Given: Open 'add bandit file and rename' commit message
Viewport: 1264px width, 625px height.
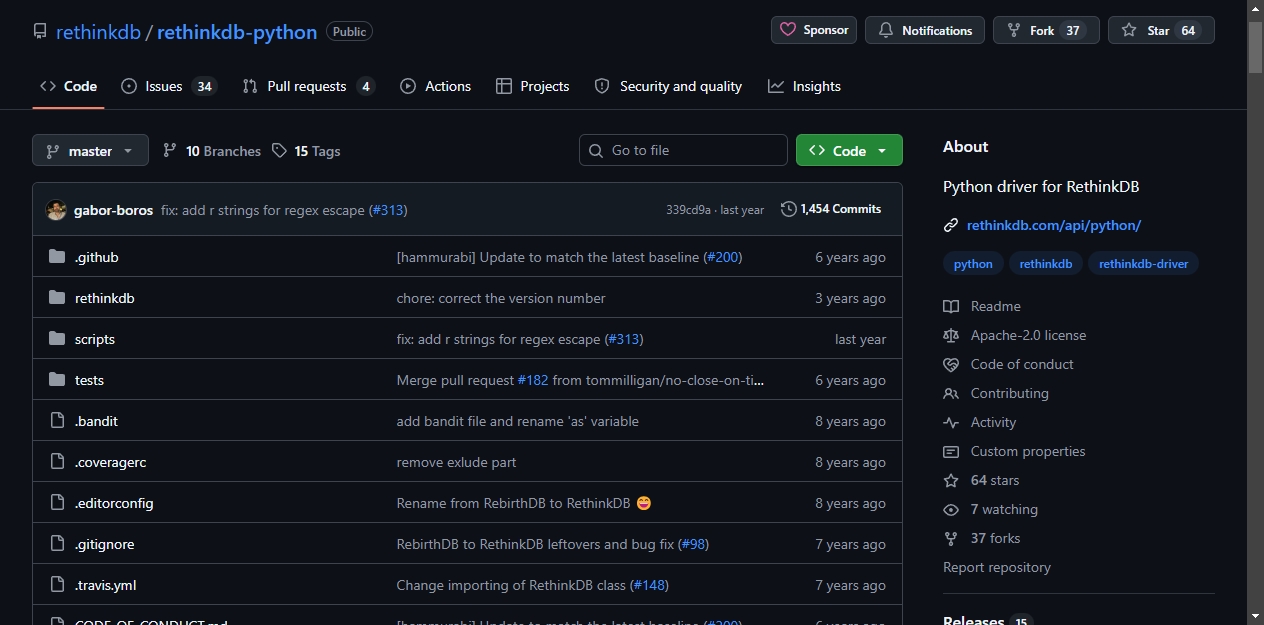Looking at the screenshot, I should [517, 421].
